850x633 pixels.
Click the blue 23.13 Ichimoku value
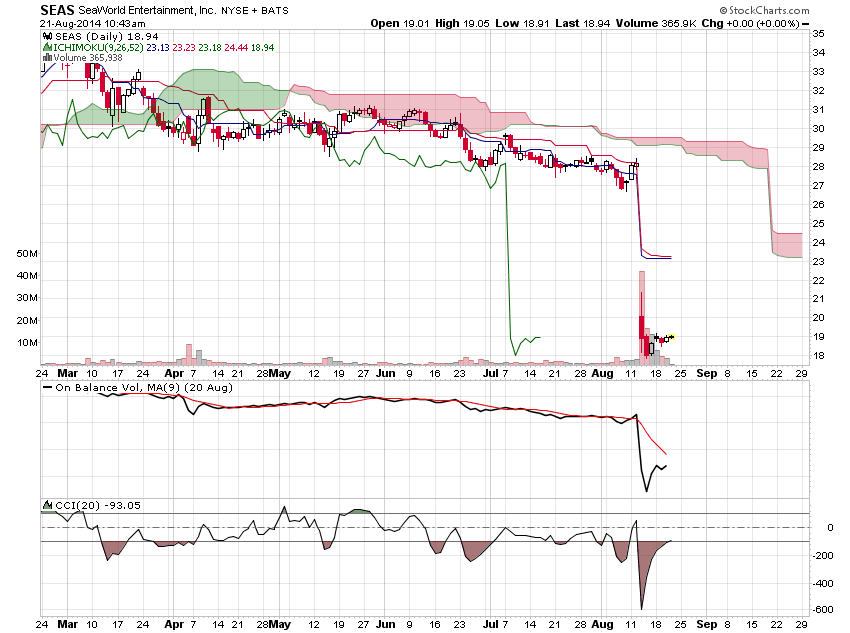coord(158,48)
